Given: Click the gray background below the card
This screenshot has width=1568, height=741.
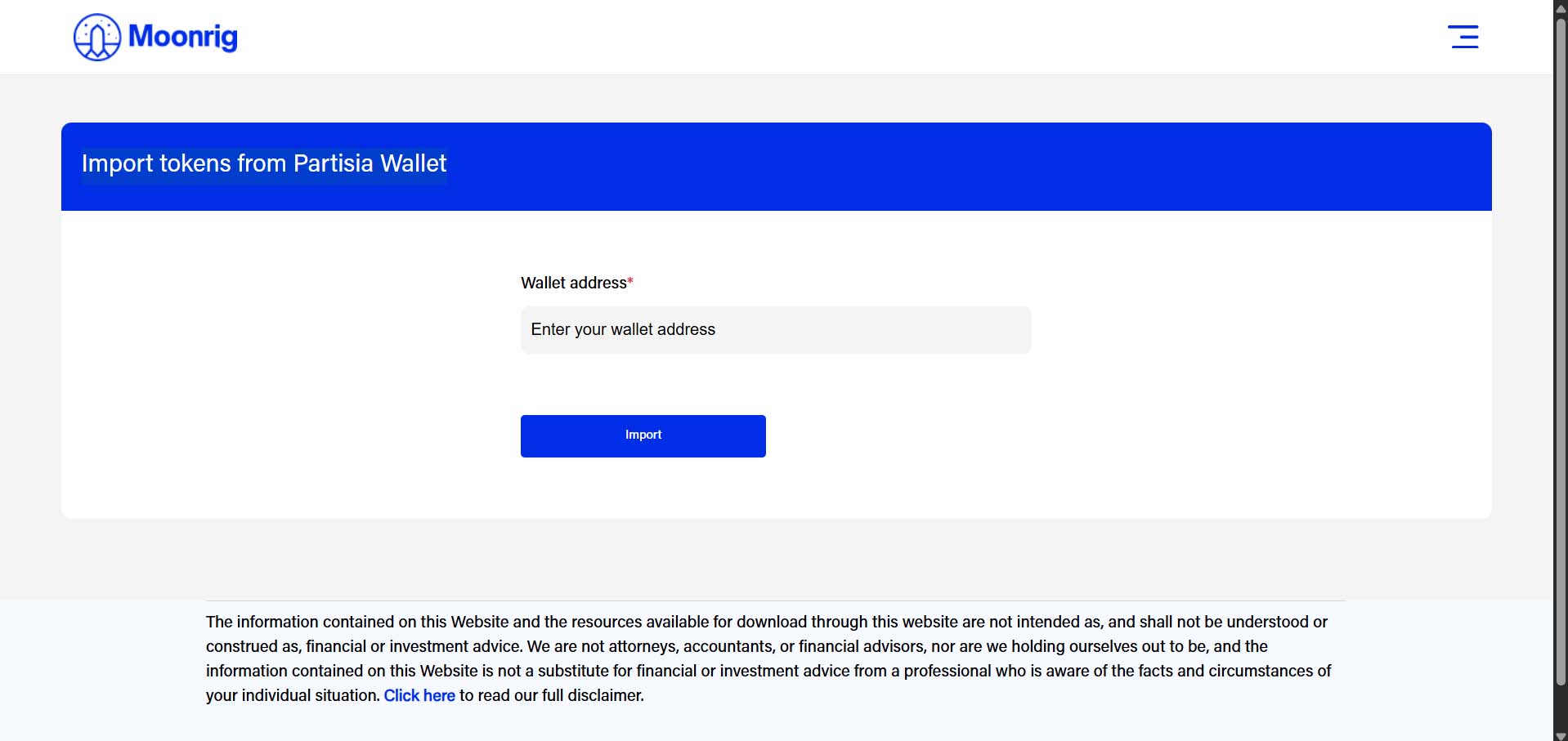Looking at the screenshot, I should (x=777, y=560).
